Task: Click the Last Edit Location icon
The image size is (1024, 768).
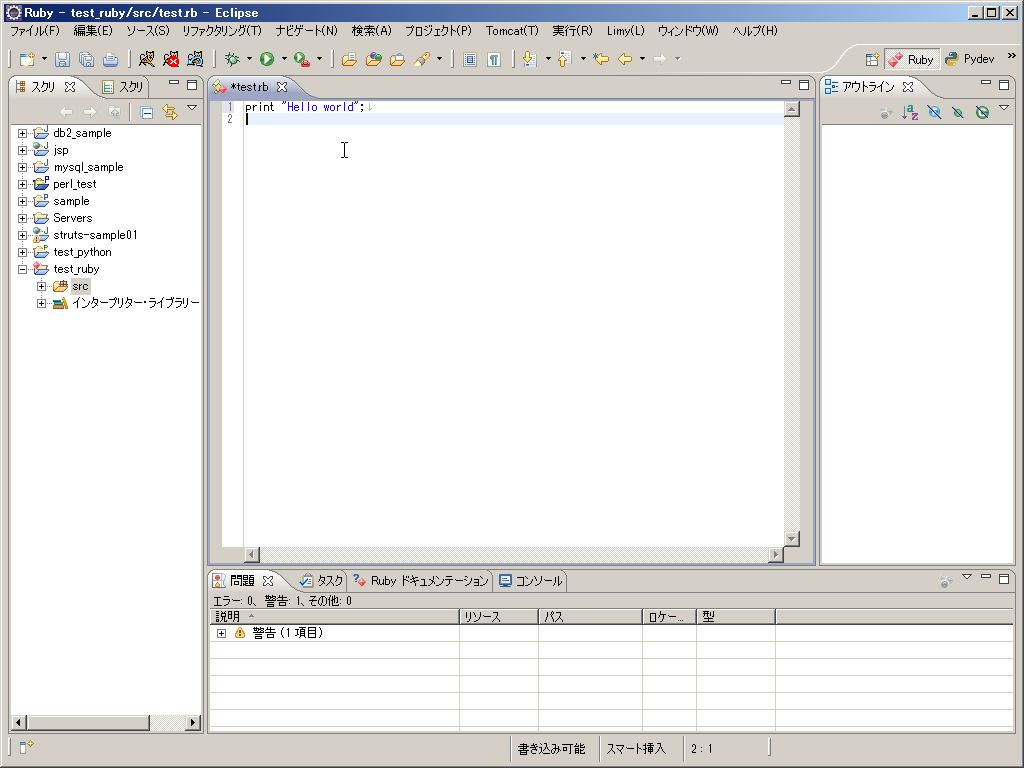Action: click(x=601, y=59)
